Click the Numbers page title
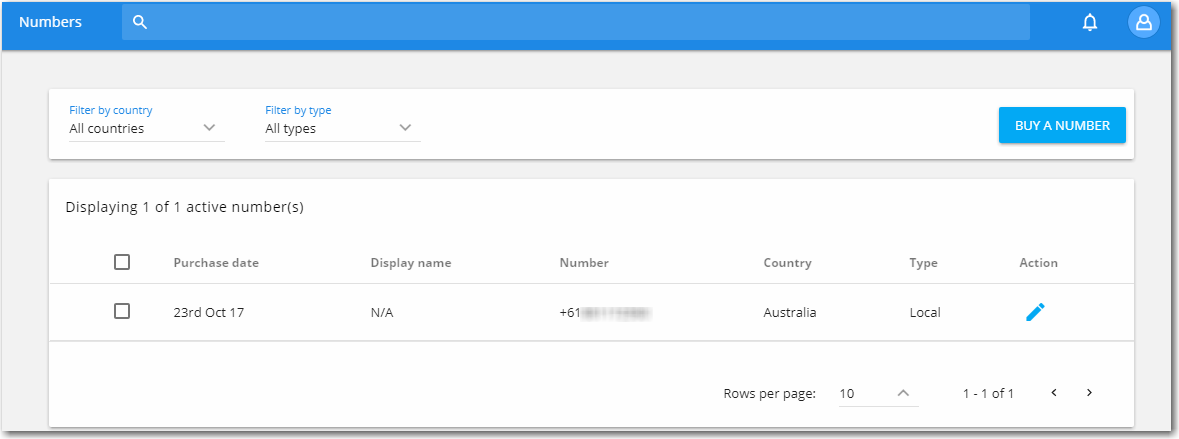Screen dimensions: 1179x439 (50, 23)
